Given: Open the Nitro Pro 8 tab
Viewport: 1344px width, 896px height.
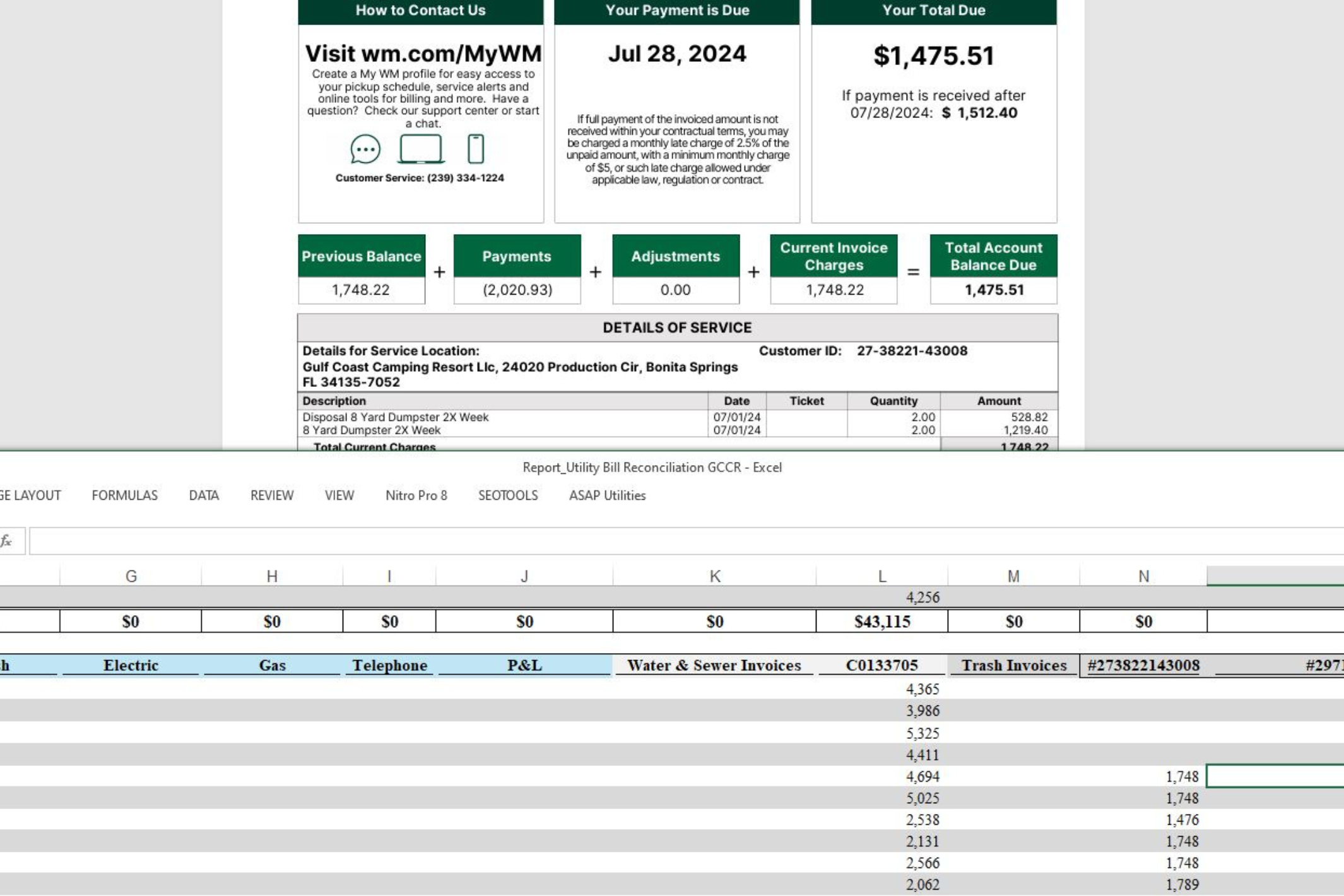Looking at the screenshot, I should (x=416, y=495).
